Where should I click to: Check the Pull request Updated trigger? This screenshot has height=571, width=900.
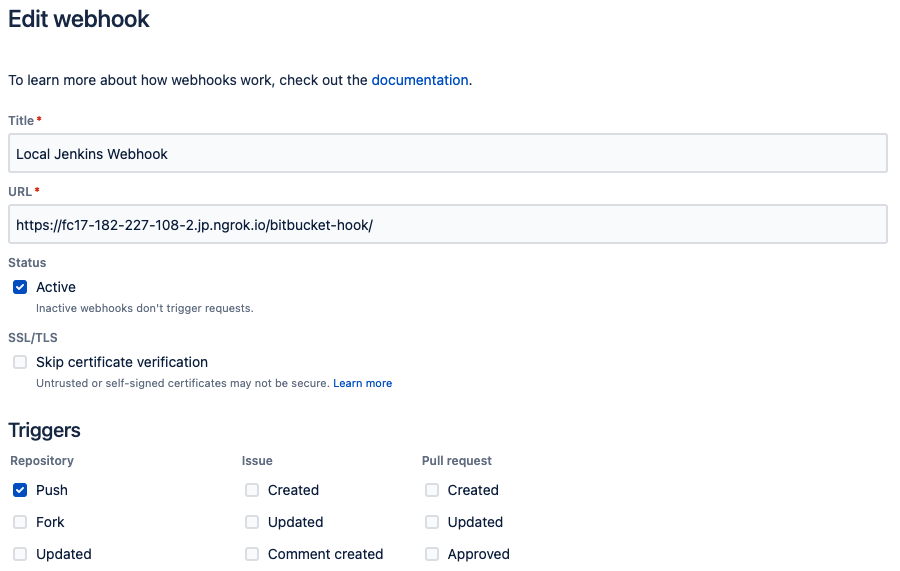(432, 522)
